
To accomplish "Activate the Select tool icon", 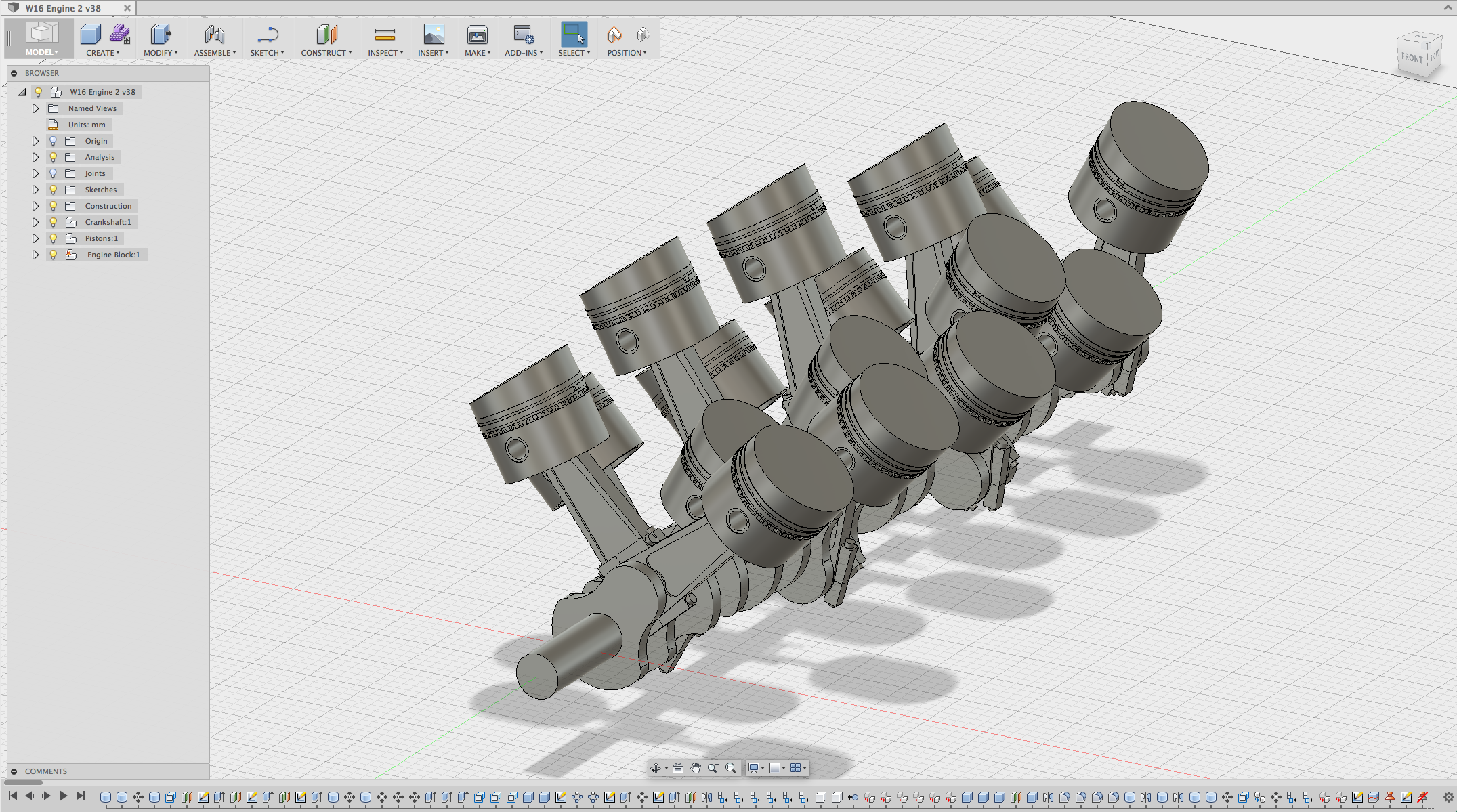I will [574, 34].
